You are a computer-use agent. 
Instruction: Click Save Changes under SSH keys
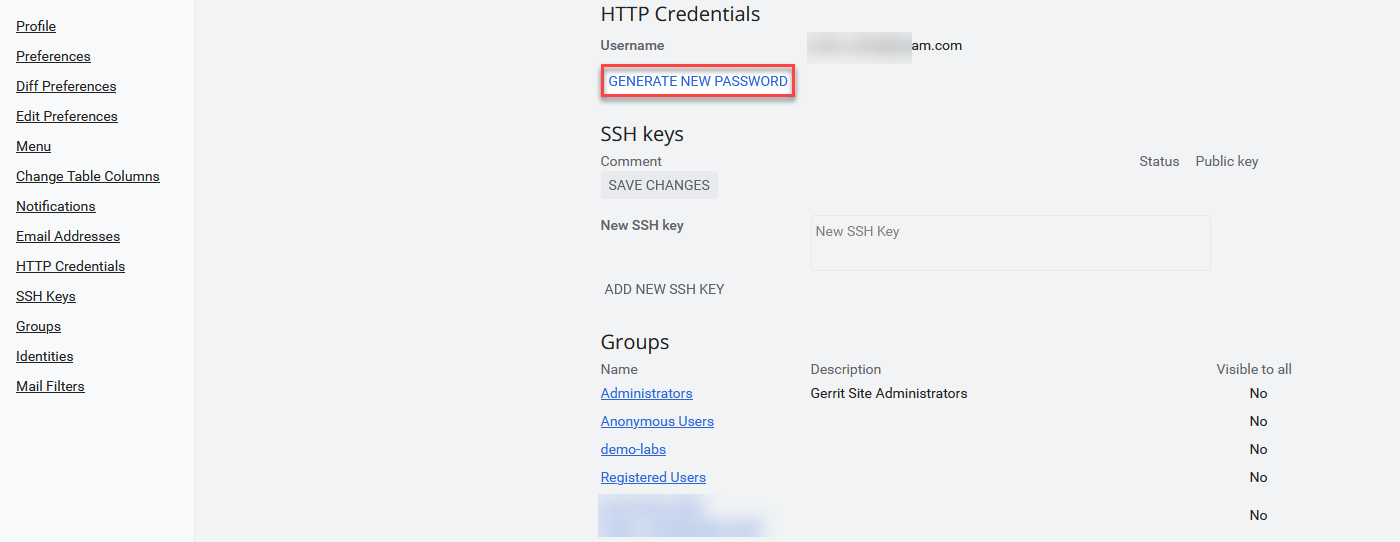pos(659,185)
